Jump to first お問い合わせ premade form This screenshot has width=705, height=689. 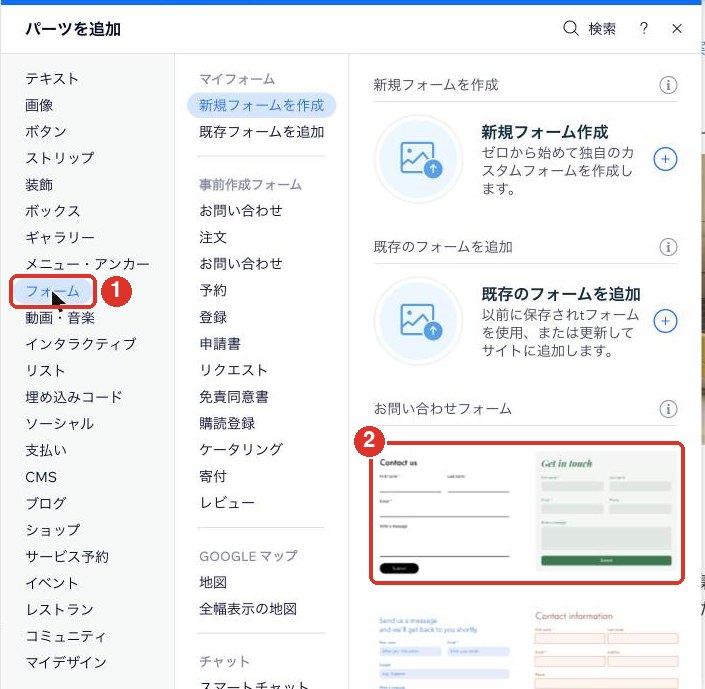(241, 211)
